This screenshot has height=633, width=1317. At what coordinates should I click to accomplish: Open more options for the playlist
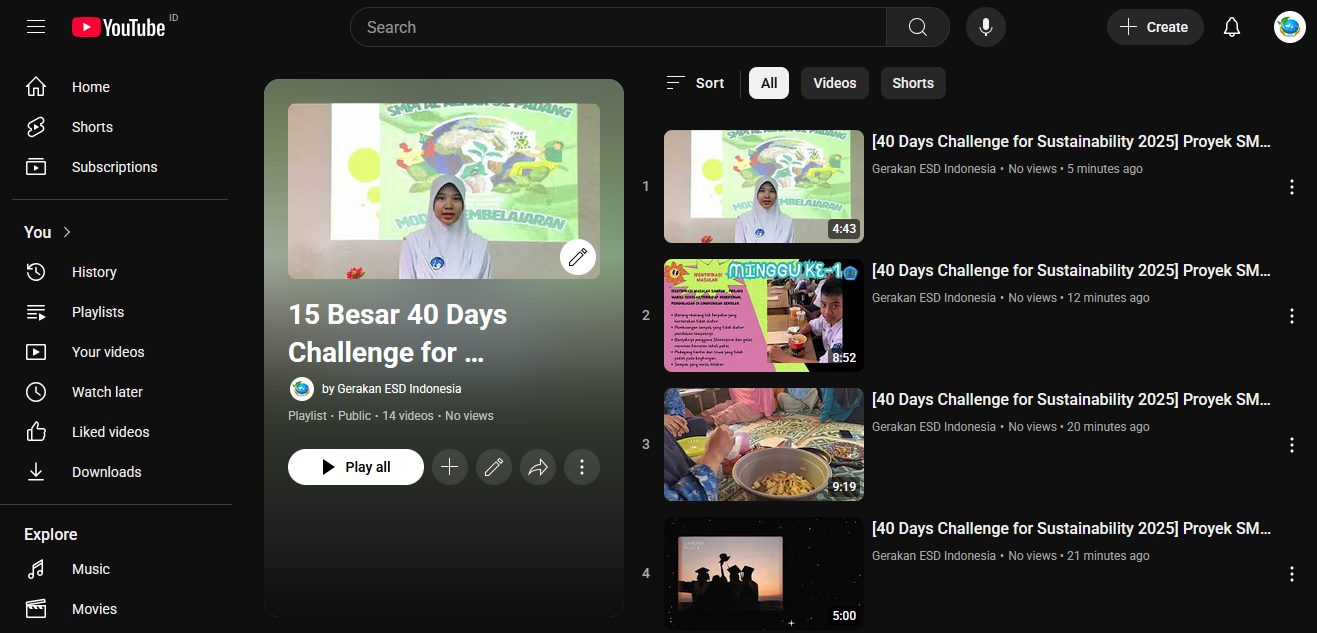(582, 467)
